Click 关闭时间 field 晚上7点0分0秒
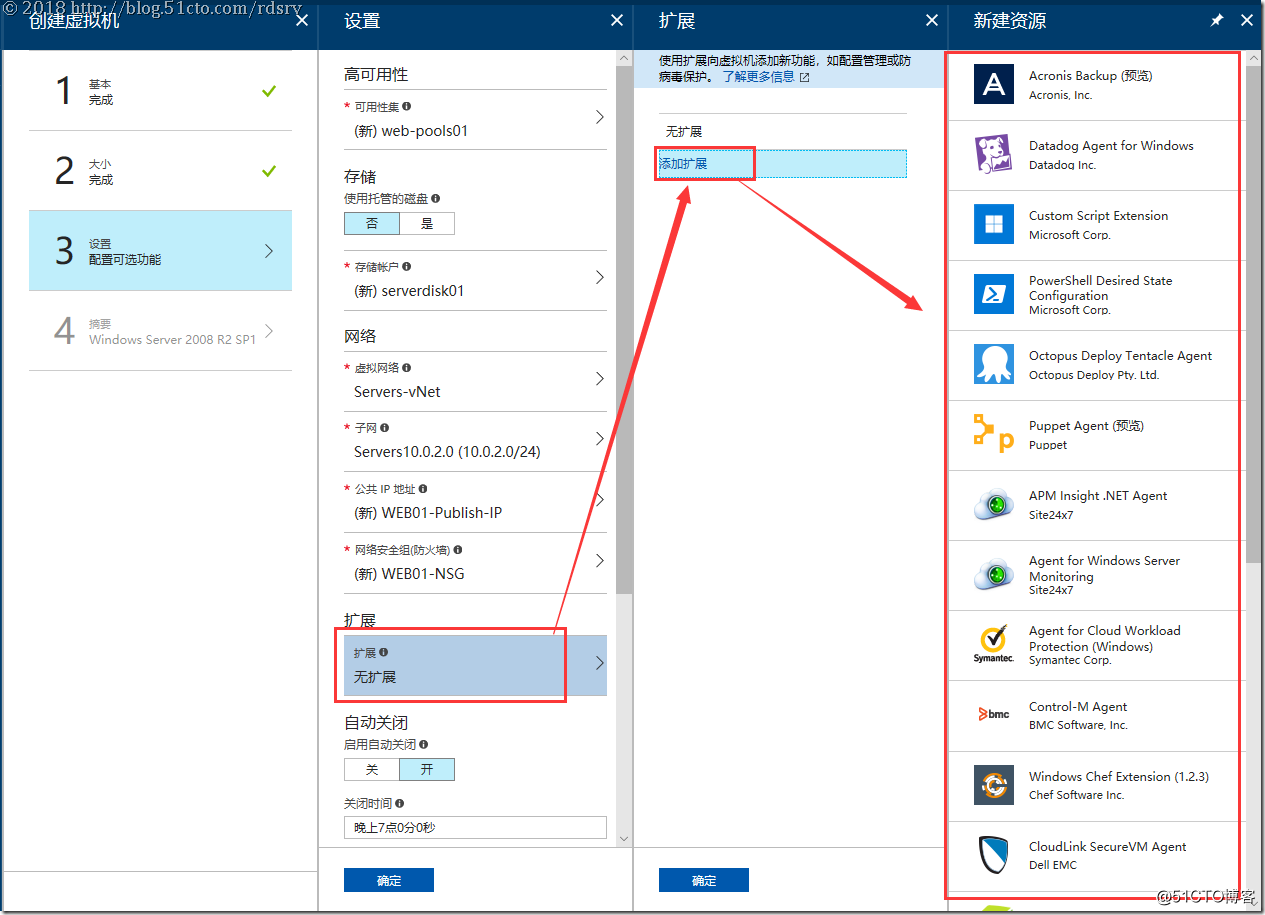 coord(475,827)
